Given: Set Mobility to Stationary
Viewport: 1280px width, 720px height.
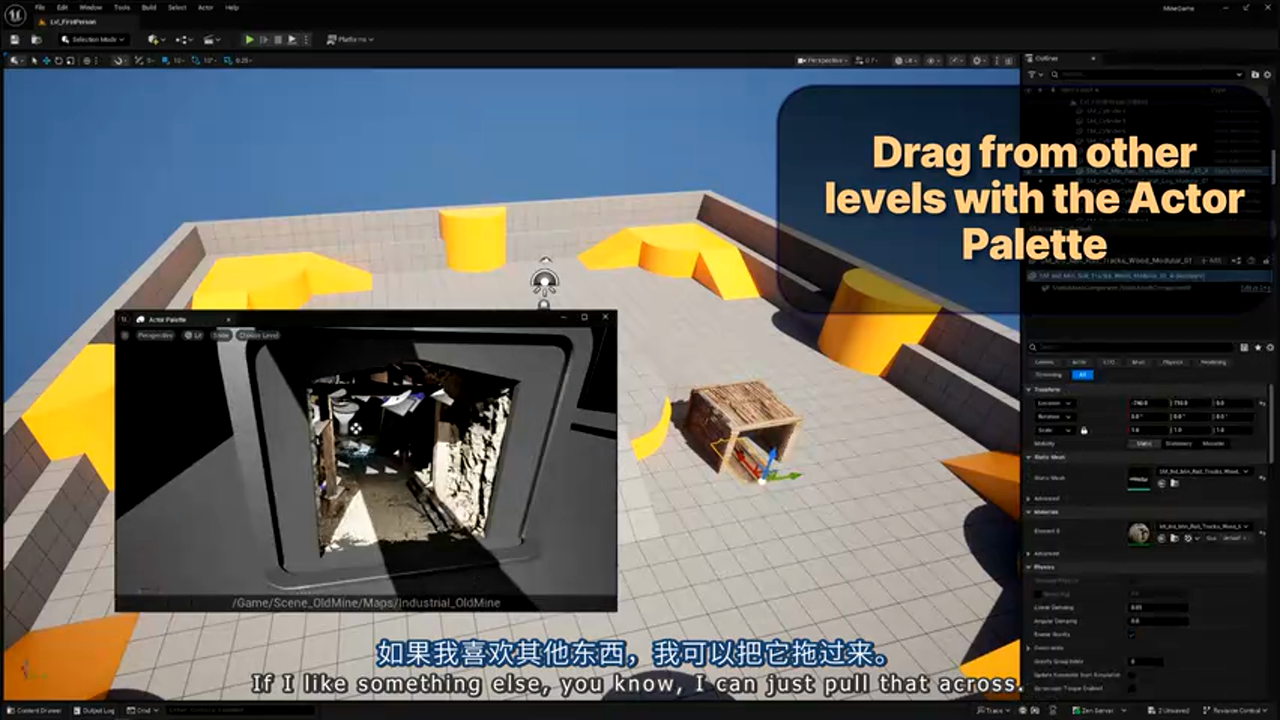Looking at the screenshot, I should (x=1178, y=443).
